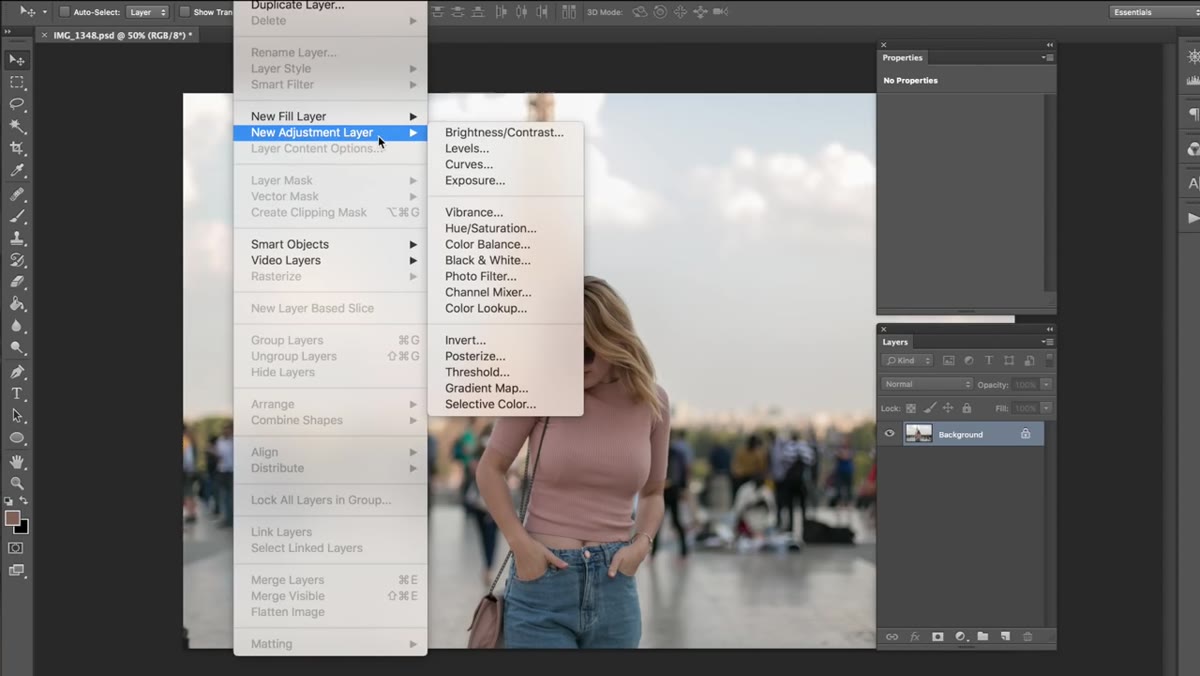Screen dimensions: 1200x676
Task: Select the Eraser tool
Action: [x=17, y=282]
